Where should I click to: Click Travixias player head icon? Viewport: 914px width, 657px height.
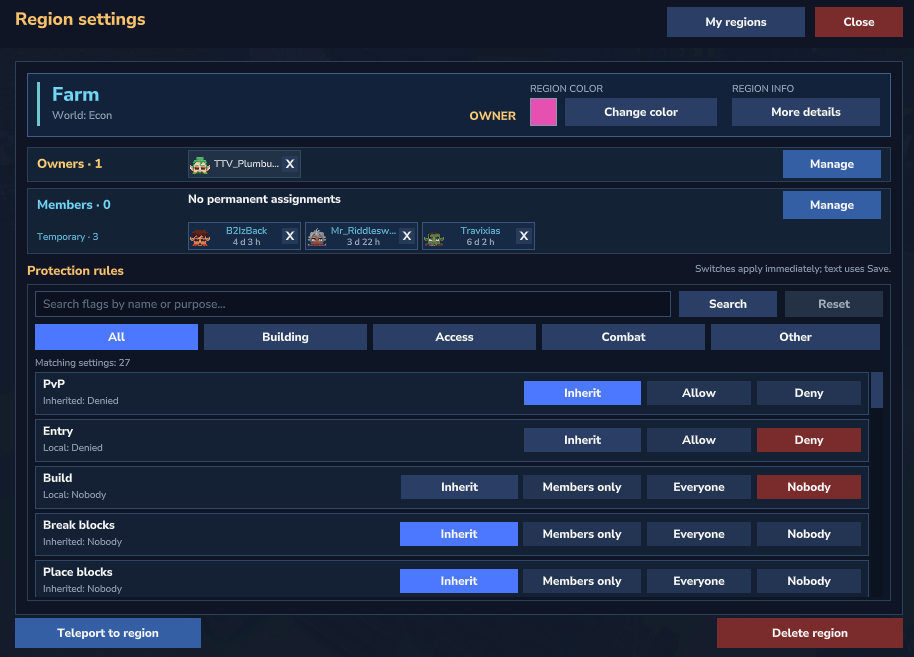[x=434, y=237]
